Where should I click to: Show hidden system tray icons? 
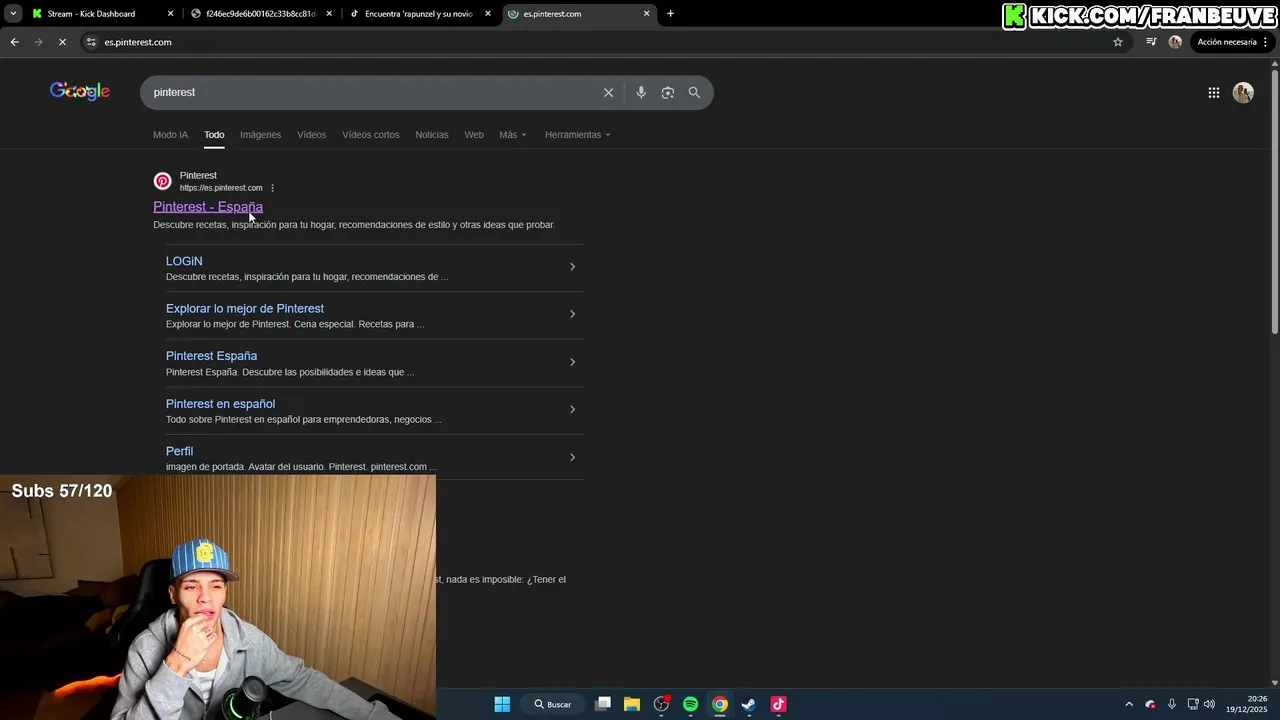[x=1129, y=704]
